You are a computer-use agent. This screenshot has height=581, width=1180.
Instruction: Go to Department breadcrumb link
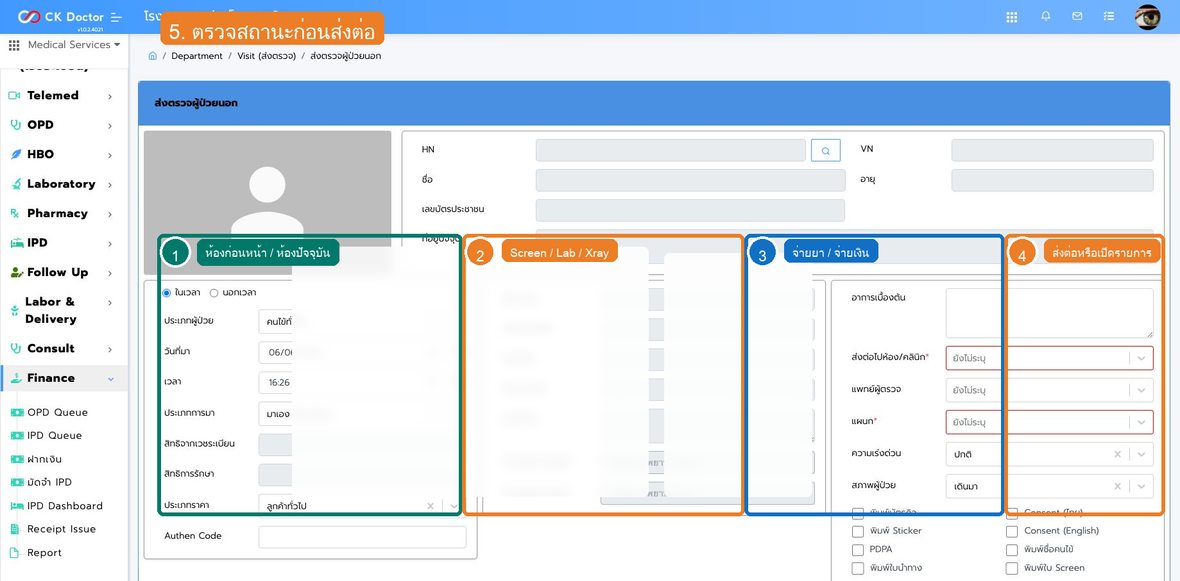[196, 56]
